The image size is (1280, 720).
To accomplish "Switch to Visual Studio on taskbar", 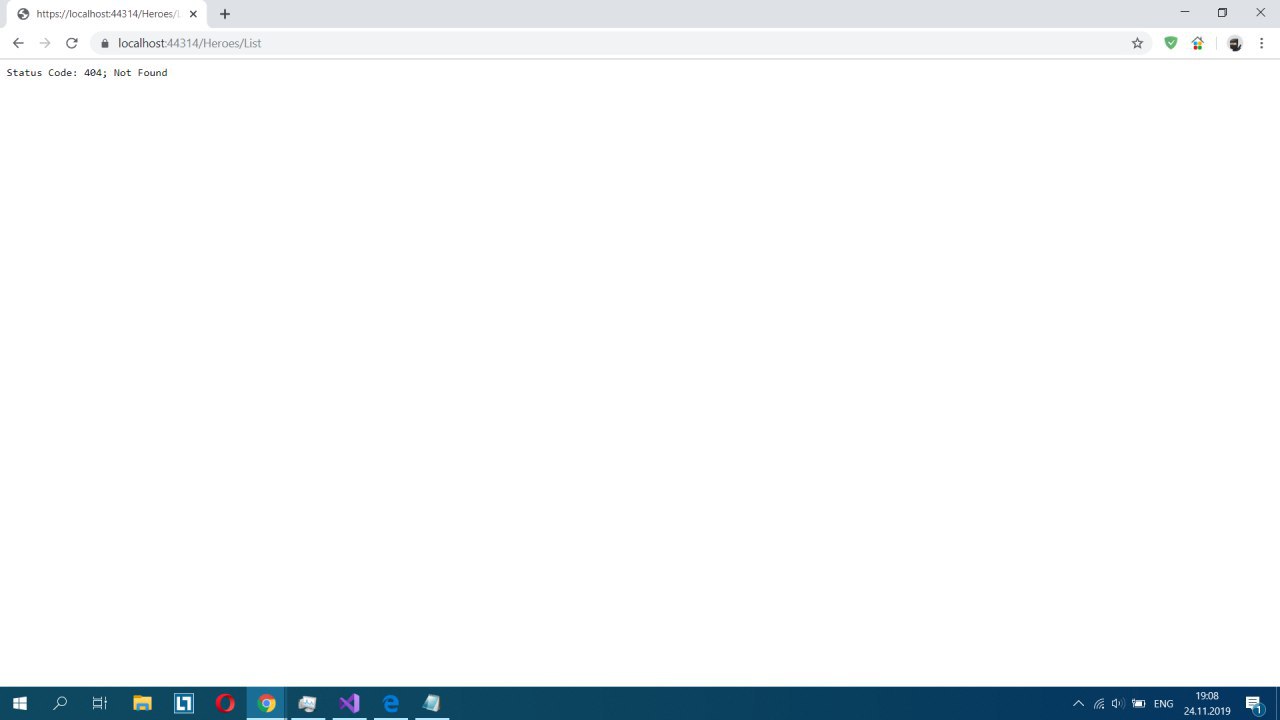I will click(349, 703).
